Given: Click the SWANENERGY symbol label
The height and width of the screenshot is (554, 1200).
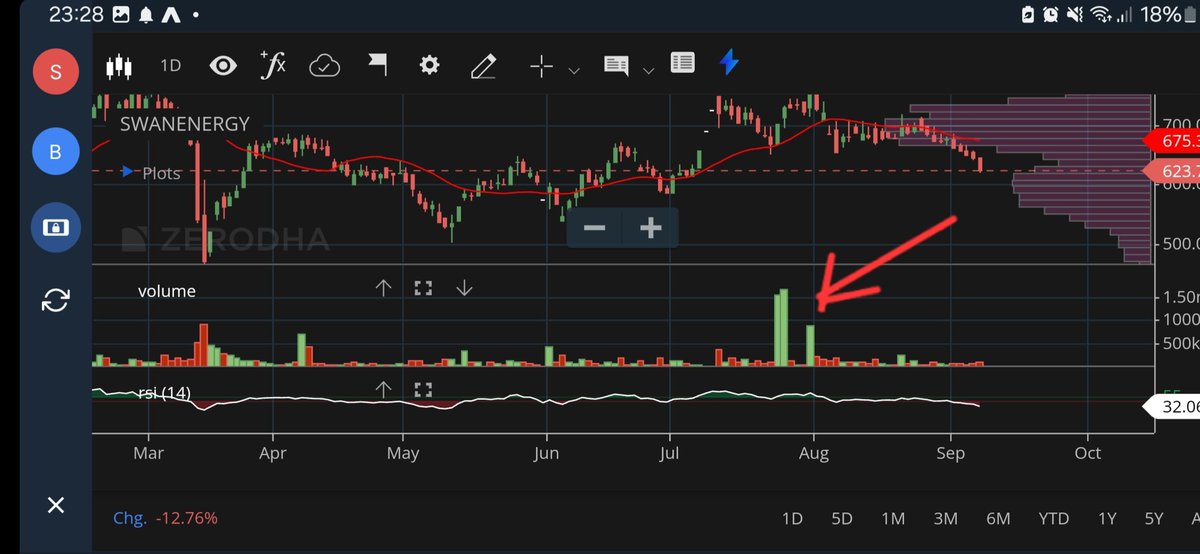Looking at the screenshot, I should [184, 125].
